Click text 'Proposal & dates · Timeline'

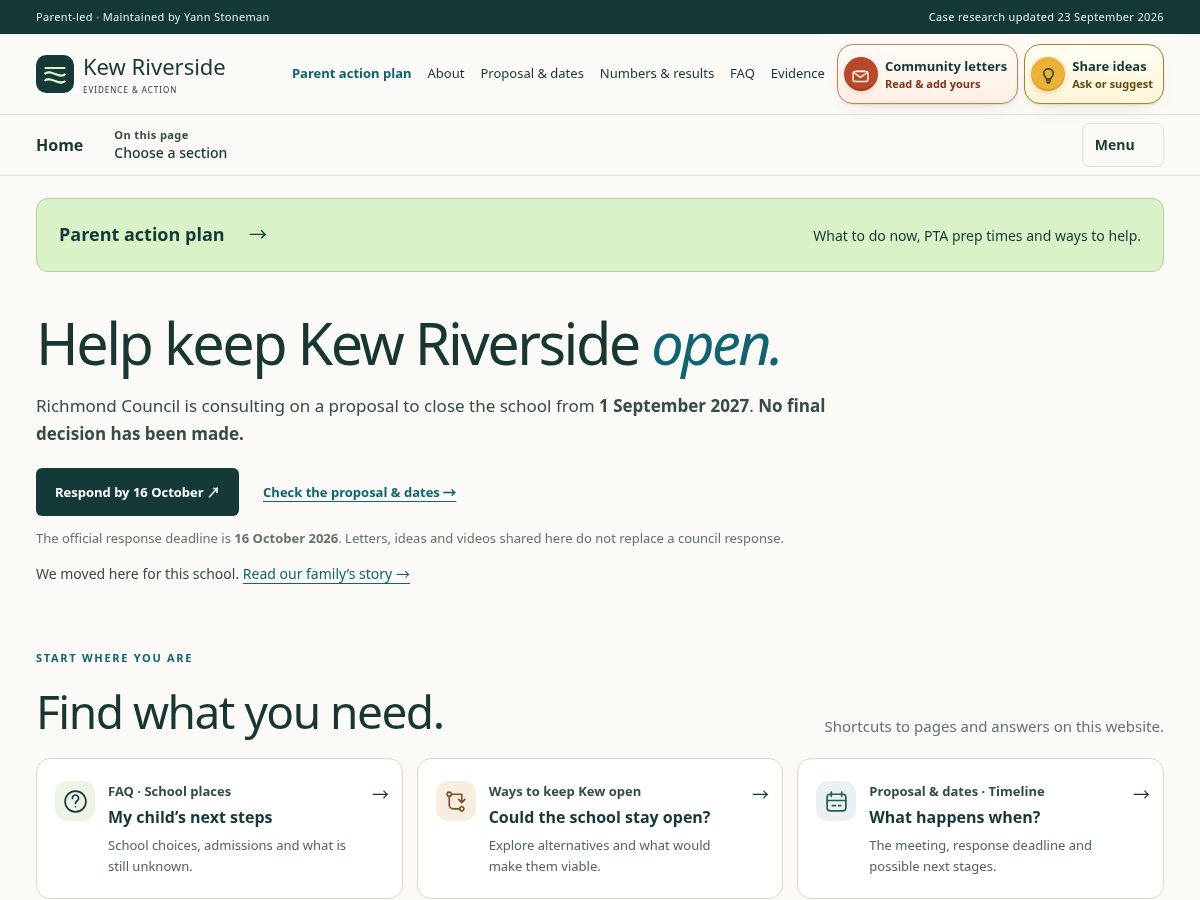pos(957,791)
